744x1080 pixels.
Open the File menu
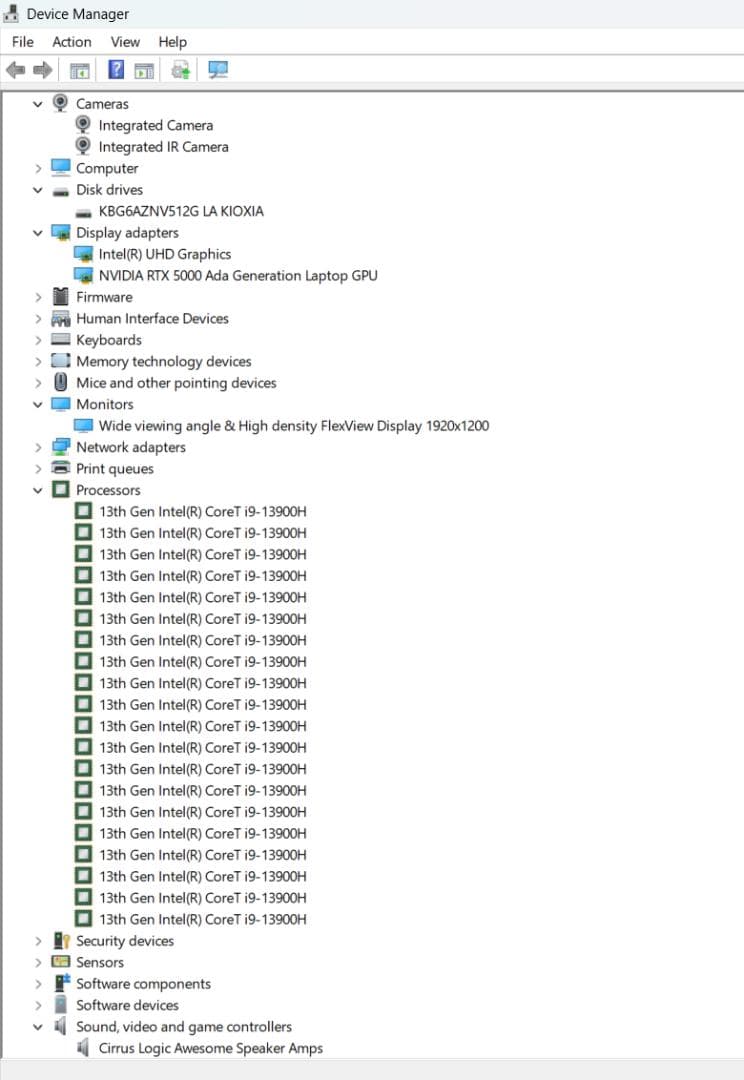pyautogui.click(x=22, y=42)
